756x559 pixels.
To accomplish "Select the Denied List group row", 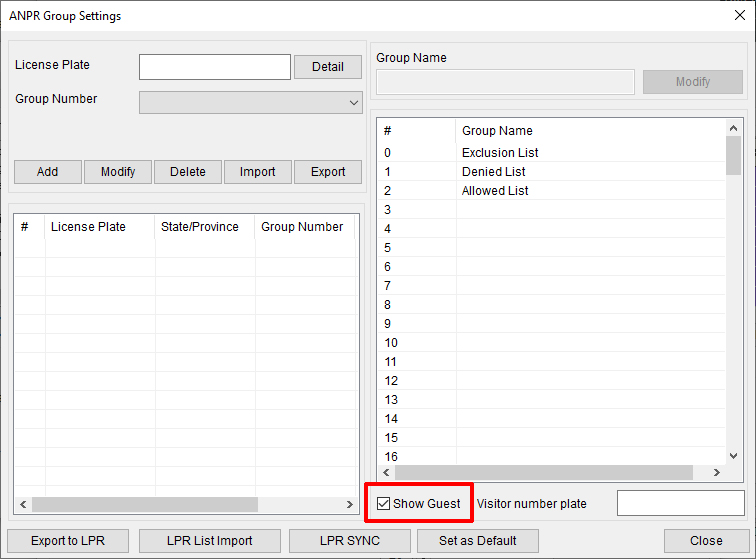I will (x=493, y=172).
